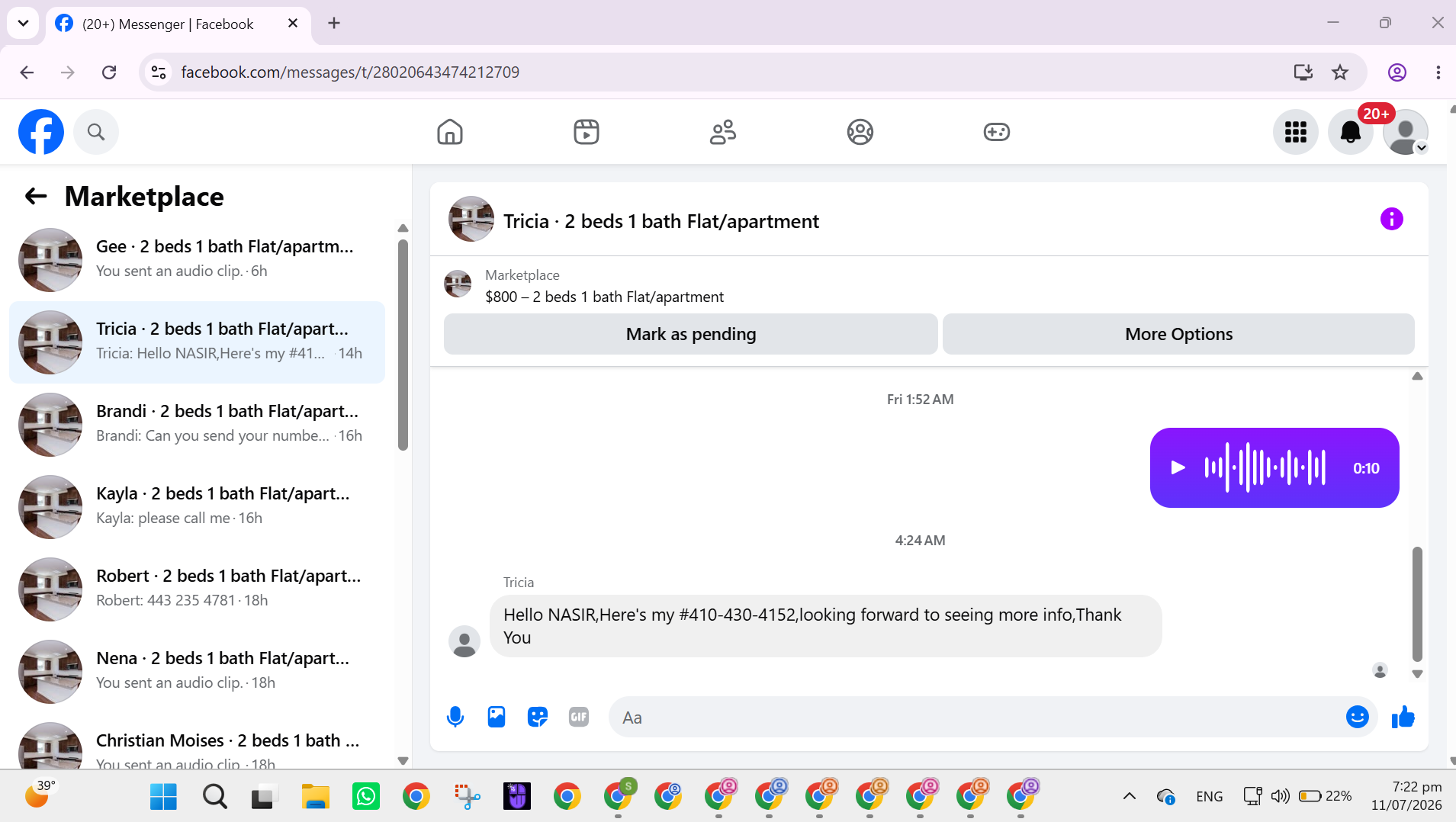1456x822 pixels.
Task: Go back in browser history
Action: click(27, 72)
